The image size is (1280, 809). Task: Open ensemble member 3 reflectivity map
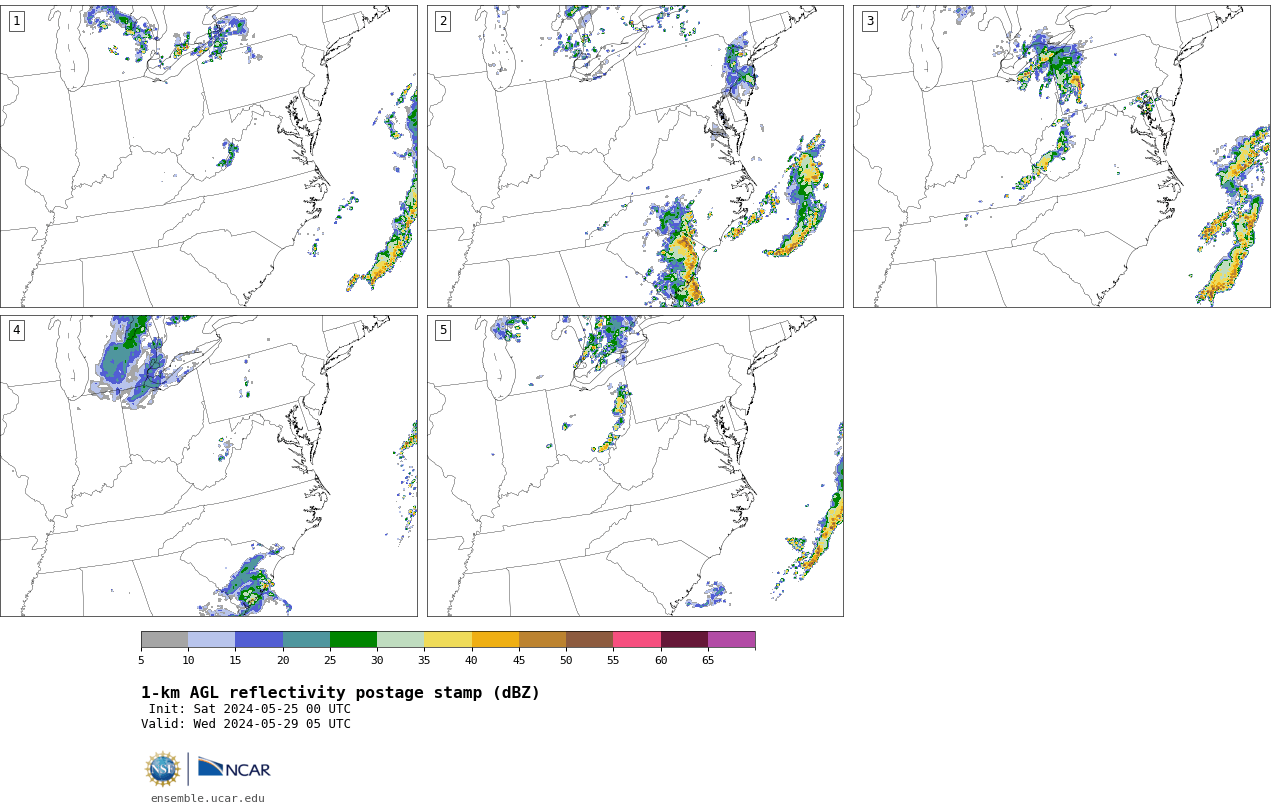click(x=1062, y=156)
